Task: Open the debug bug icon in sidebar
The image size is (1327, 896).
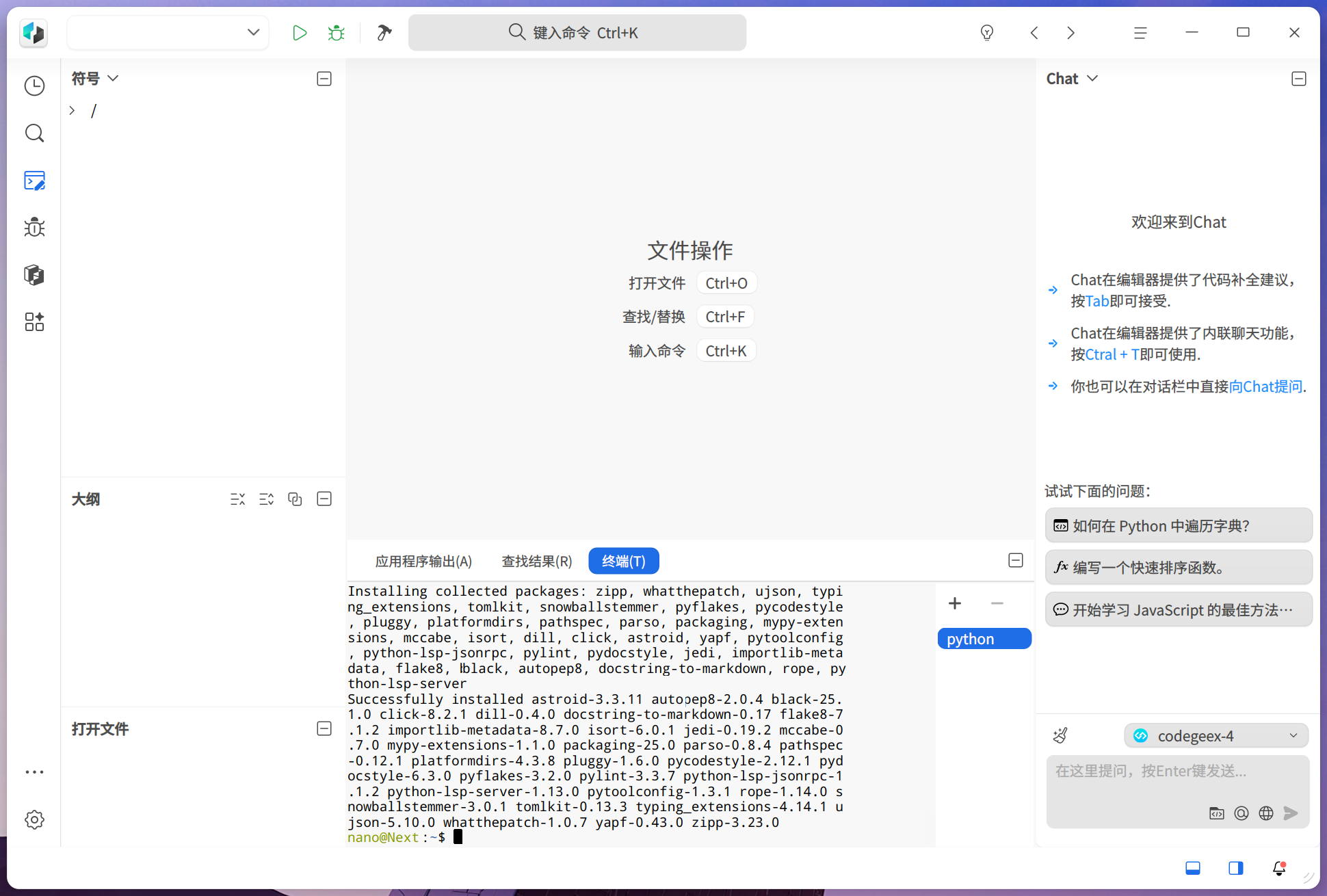Action: [34, 228]
